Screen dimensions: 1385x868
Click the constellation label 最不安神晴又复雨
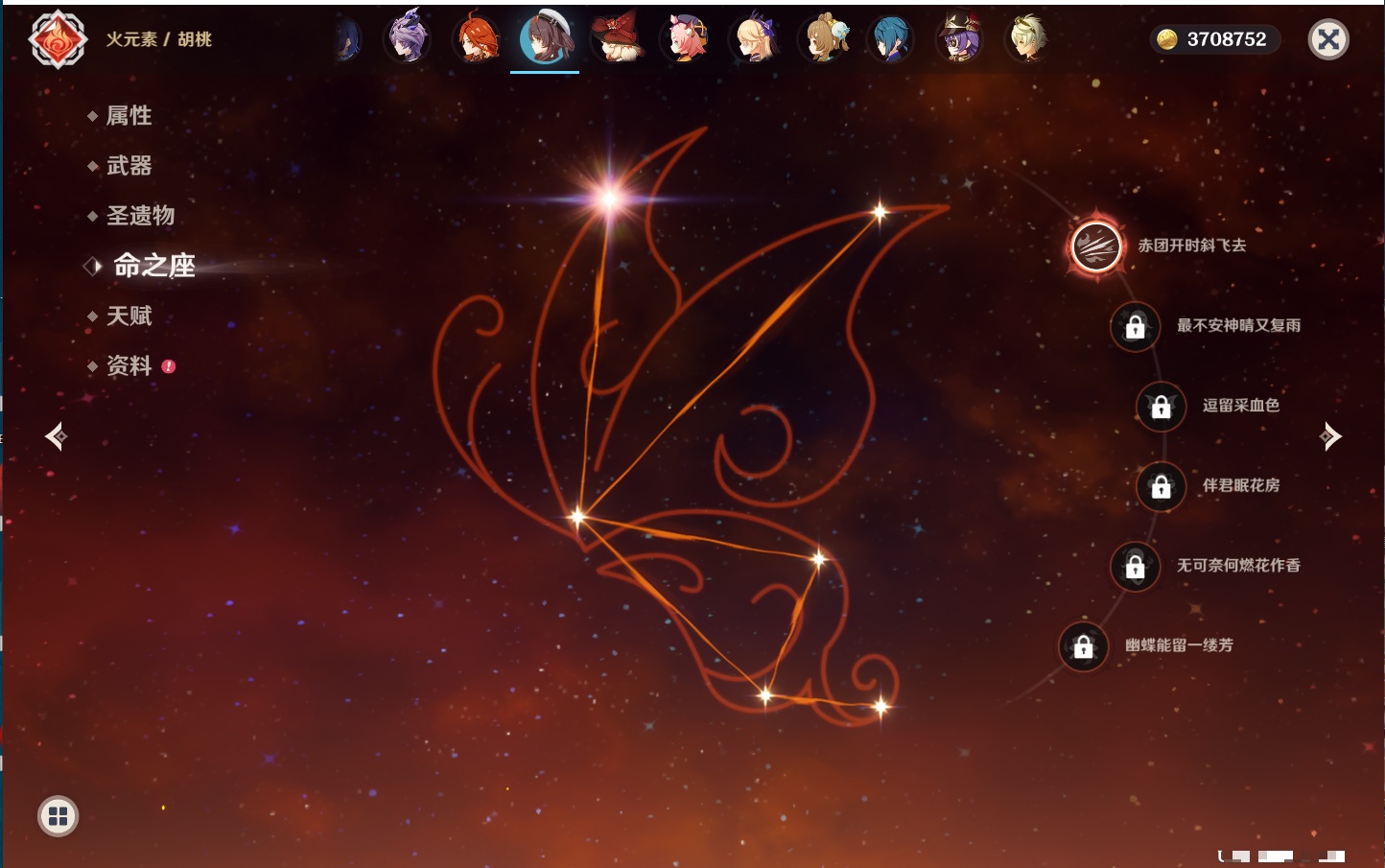pos(1239,325)
